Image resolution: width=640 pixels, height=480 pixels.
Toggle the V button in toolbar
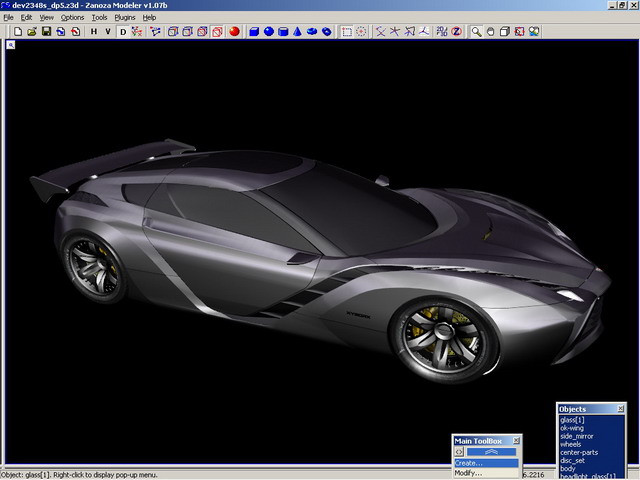point(108,31)
